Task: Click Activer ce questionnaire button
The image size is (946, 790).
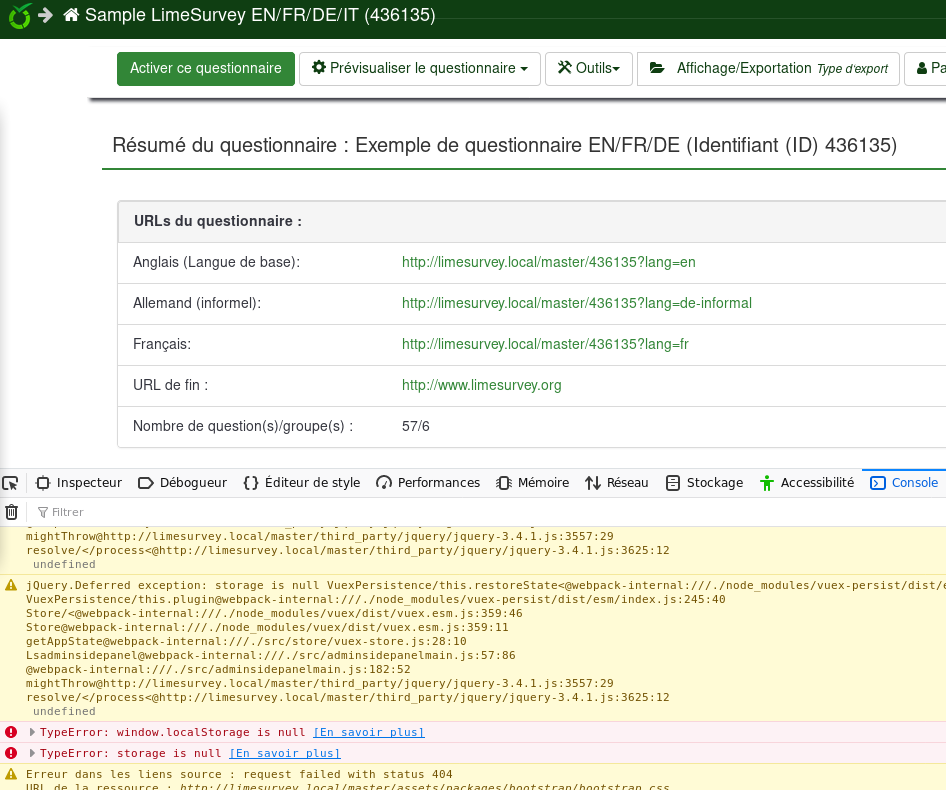Action: pyautogui.click(x=206, y=69)
